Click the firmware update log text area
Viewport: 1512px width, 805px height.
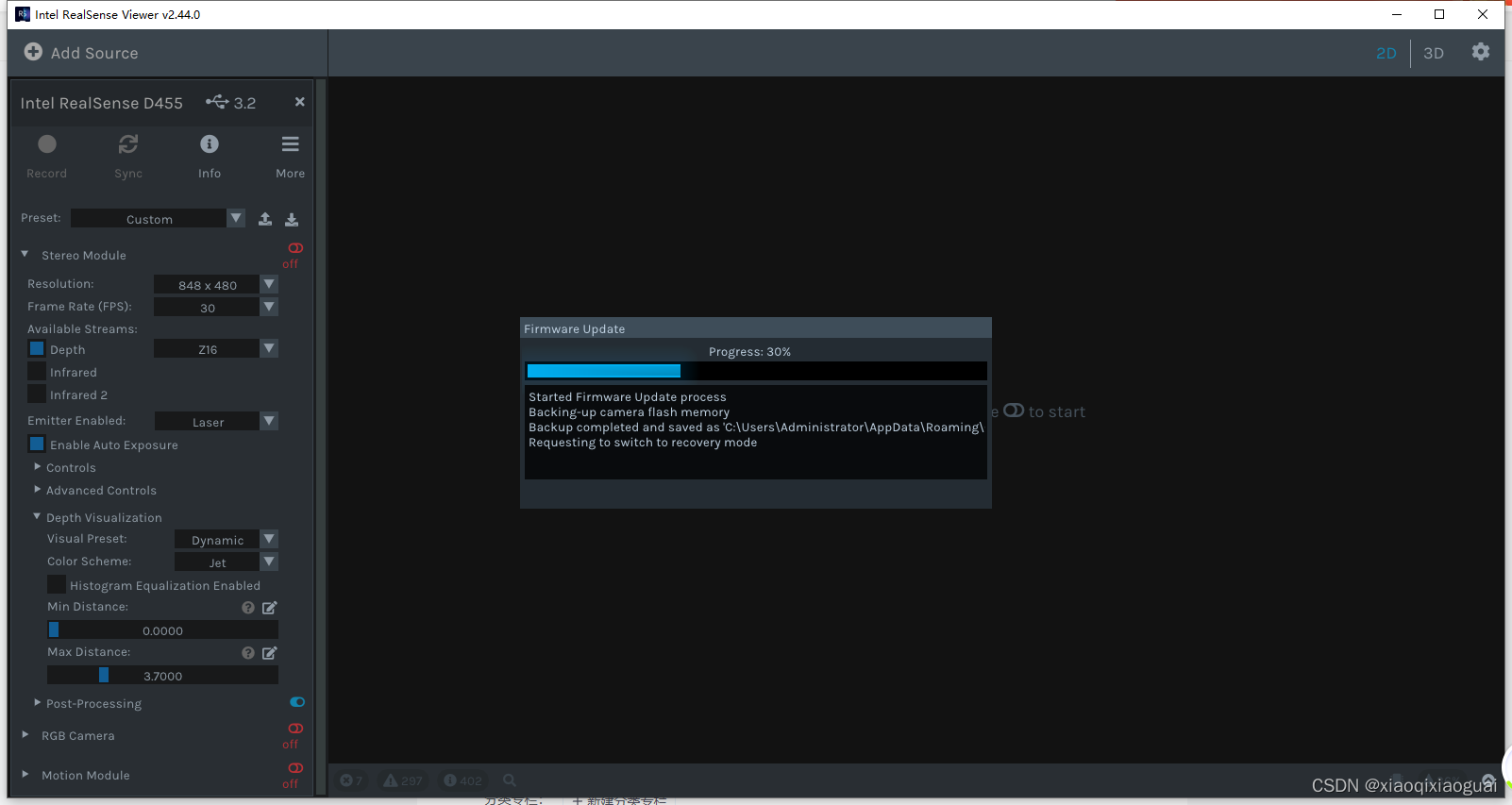tap(756, 432)
